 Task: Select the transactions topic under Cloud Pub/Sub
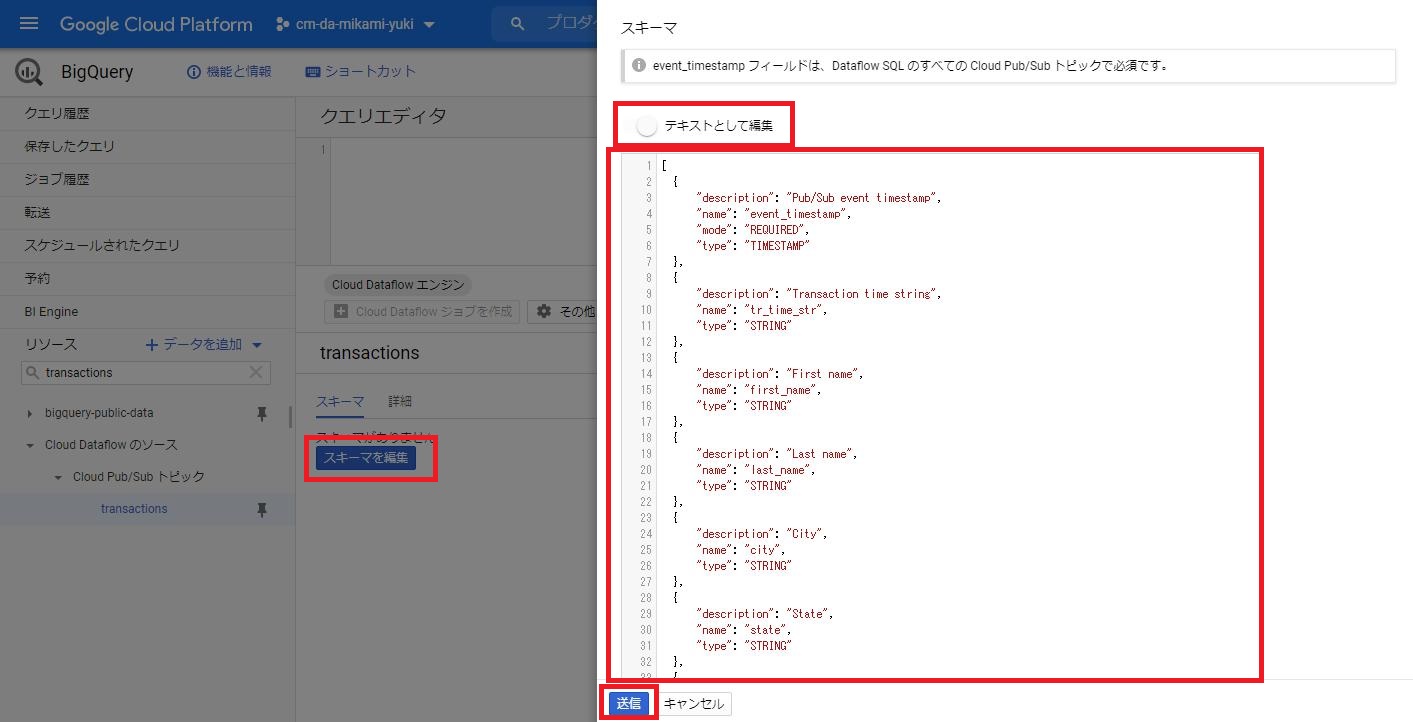click(x=133, y=508)
